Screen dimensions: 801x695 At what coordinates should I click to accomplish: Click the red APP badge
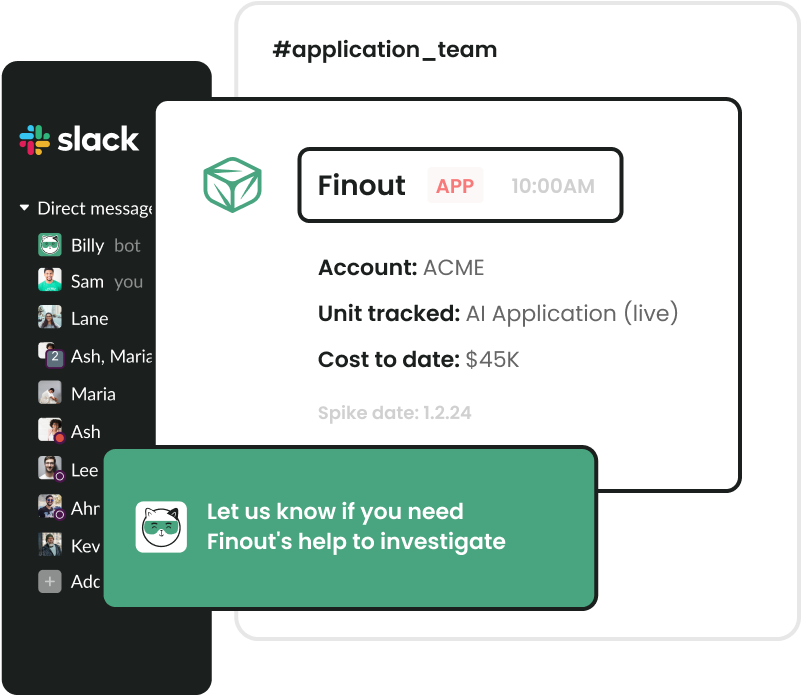pos(455,186)
